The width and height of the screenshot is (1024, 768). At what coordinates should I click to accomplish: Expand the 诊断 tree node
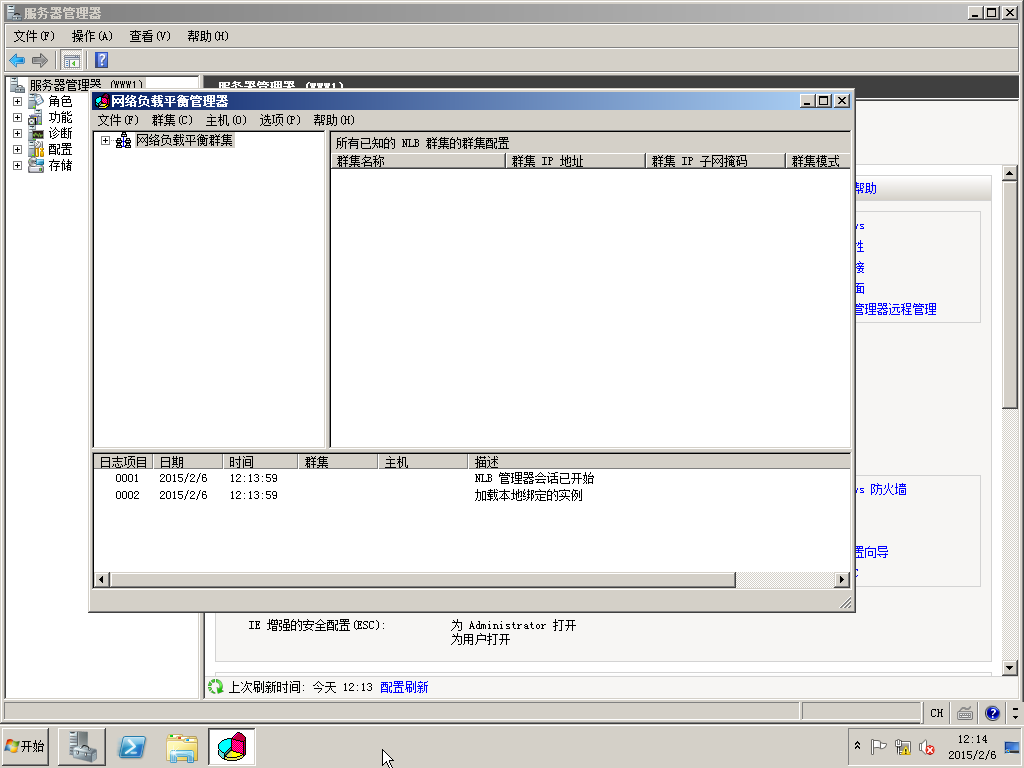coord(18,134)
